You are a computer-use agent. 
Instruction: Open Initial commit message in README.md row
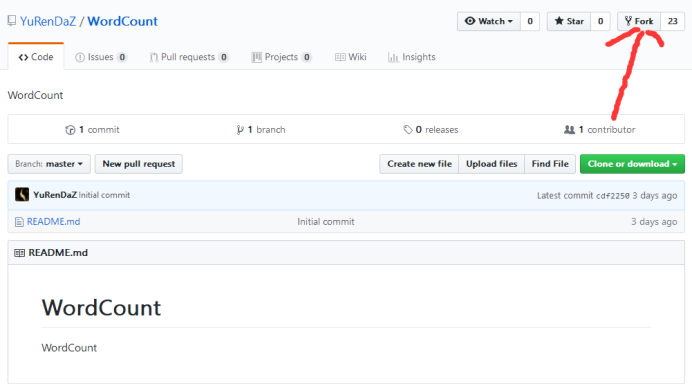click(326, 221)
